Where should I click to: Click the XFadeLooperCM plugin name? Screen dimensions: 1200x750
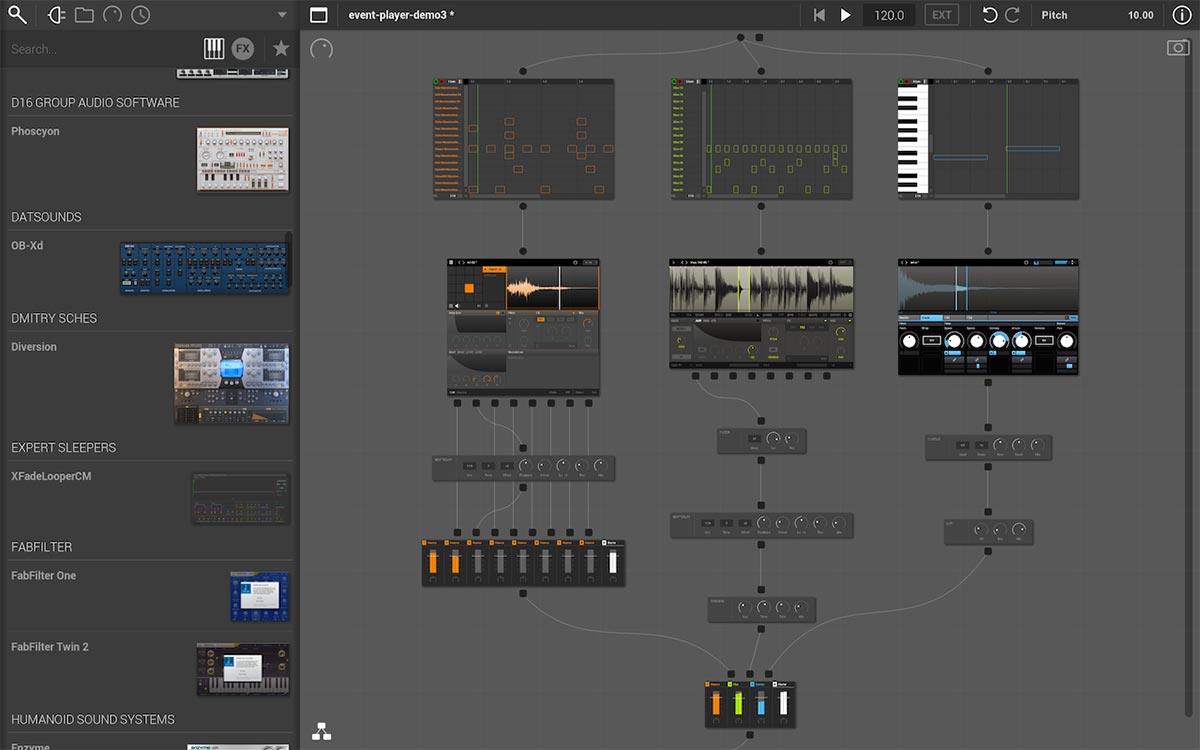coord(51,476)
